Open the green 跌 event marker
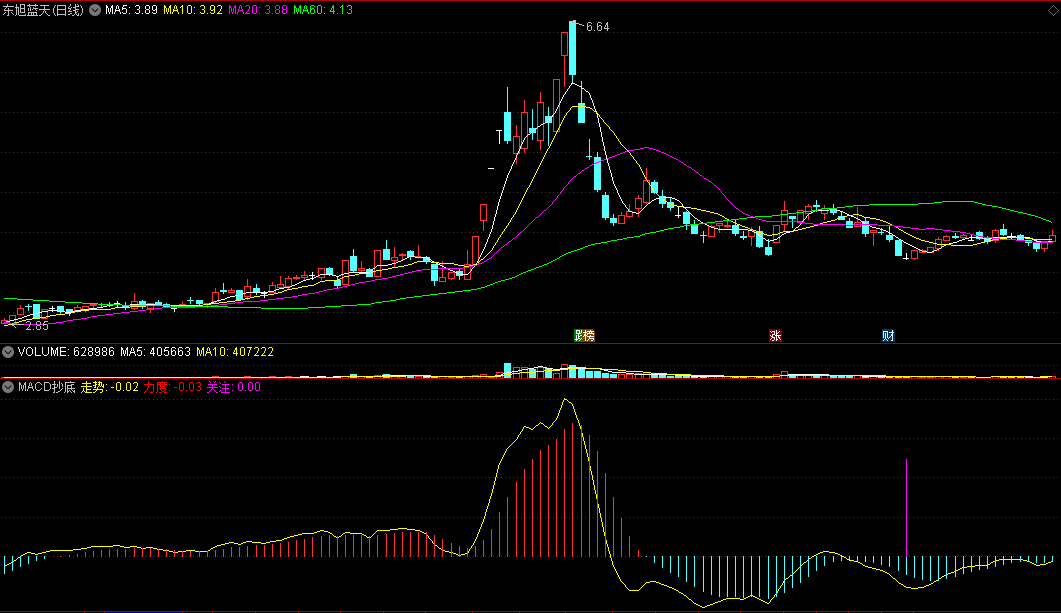The image size is (1061, 613). point(579,336)
